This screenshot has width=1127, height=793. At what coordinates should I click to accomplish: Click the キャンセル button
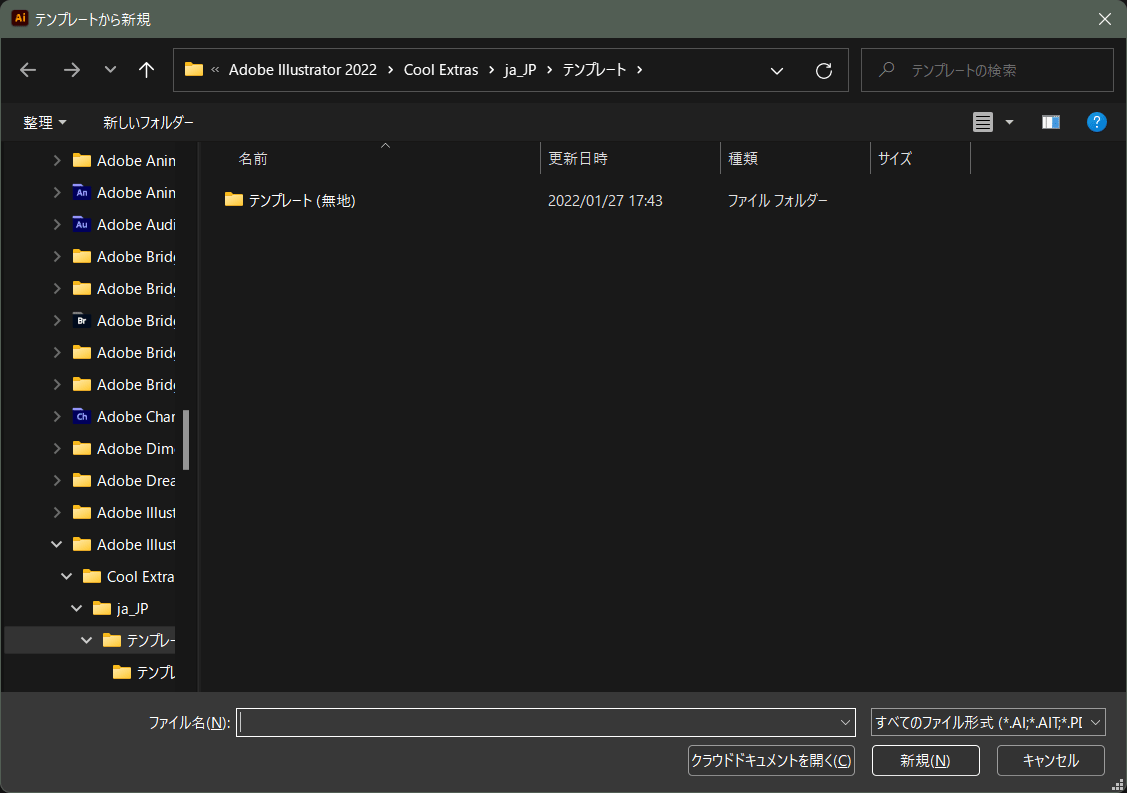click(1051, 761)
